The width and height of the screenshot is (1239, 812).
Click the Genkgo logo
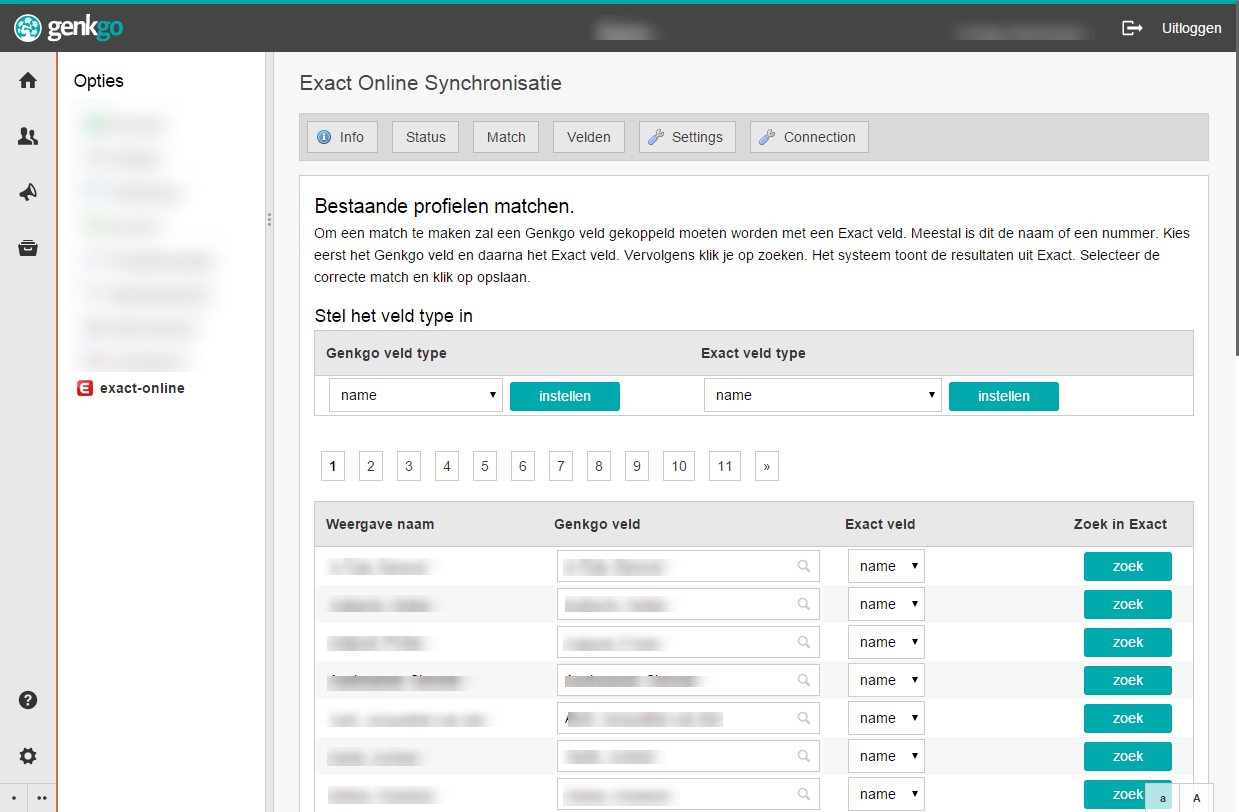[x=69, y=28]
